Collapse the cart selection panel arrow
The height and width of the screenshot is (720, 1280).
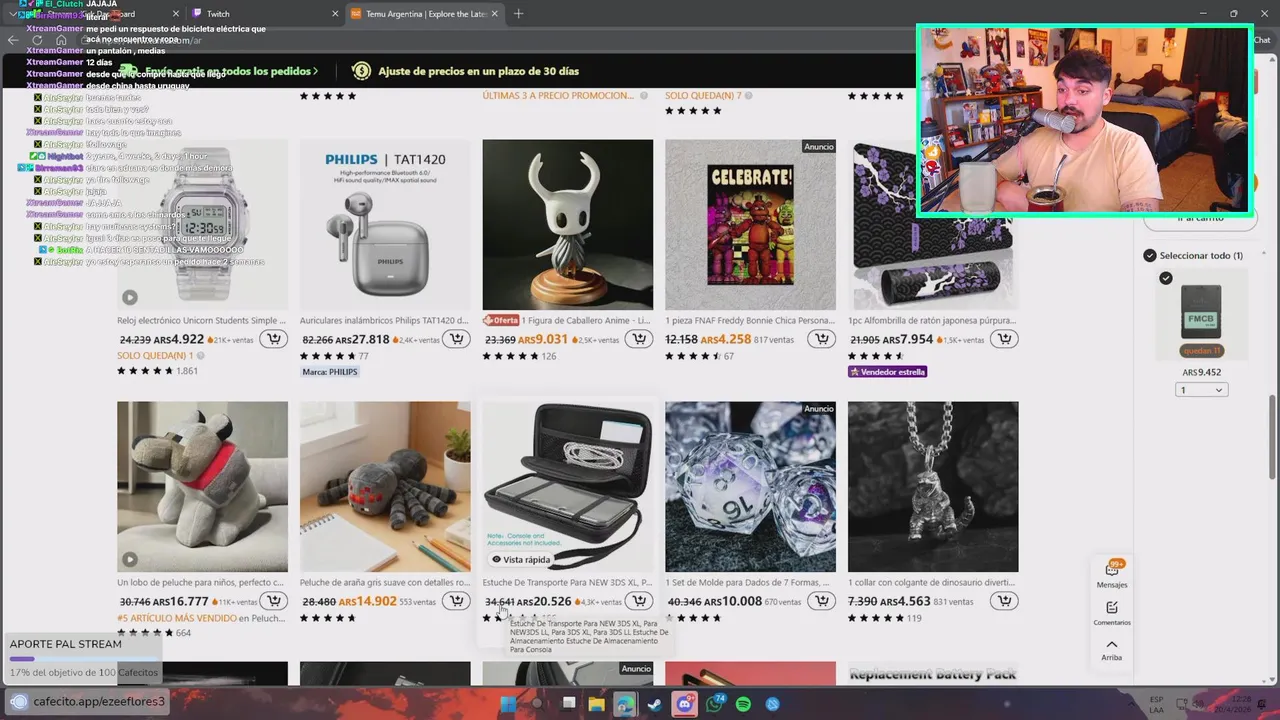(1264, 255)
